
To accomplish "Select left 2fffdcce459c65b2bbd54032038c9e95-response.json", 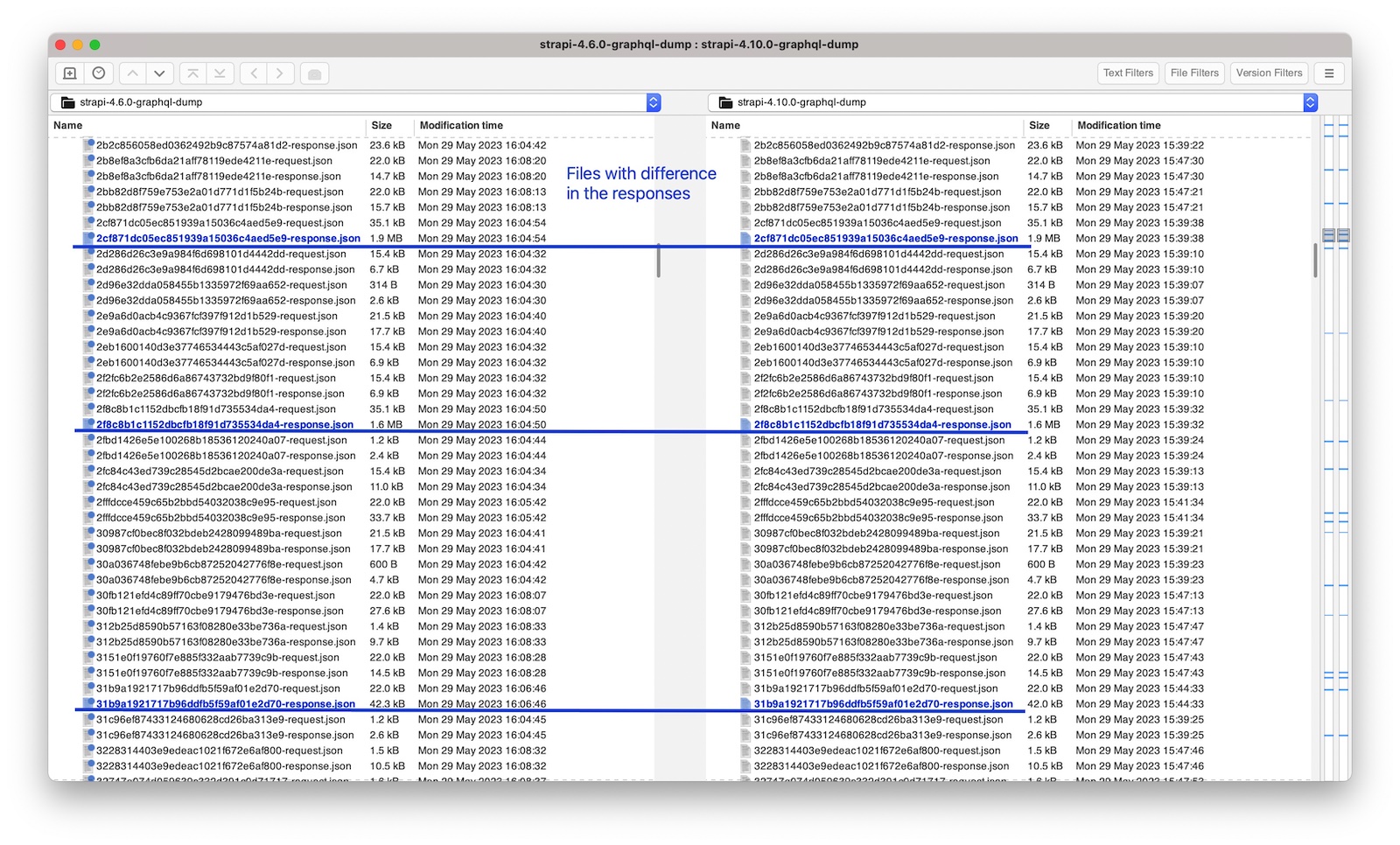I will 220,517.
